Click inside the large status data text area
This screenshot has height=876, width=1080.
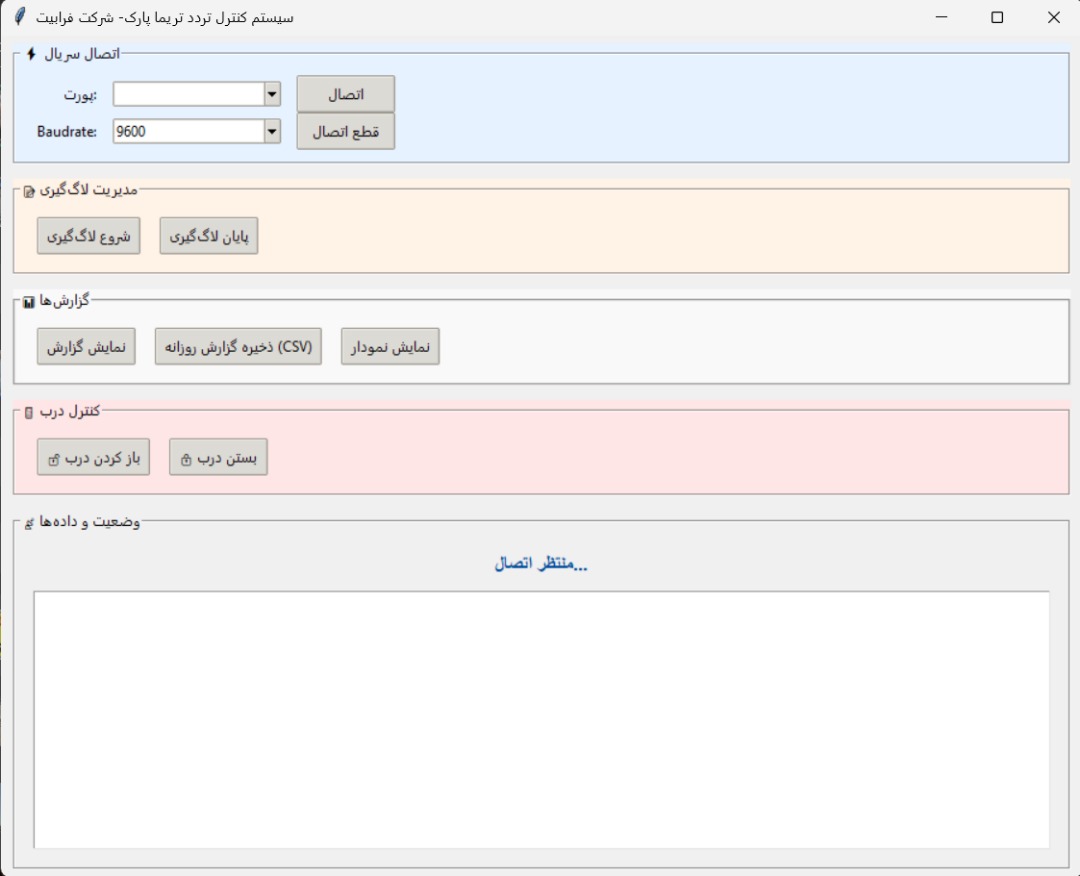(x=541, y=719)
